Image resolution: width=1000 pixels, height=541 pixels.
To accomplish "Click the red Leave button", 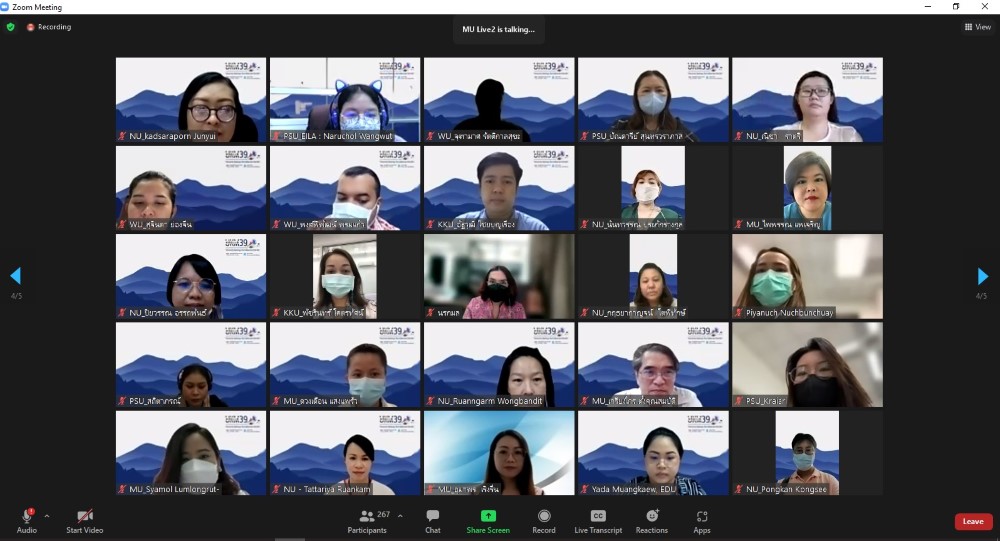I will [972, 521].
